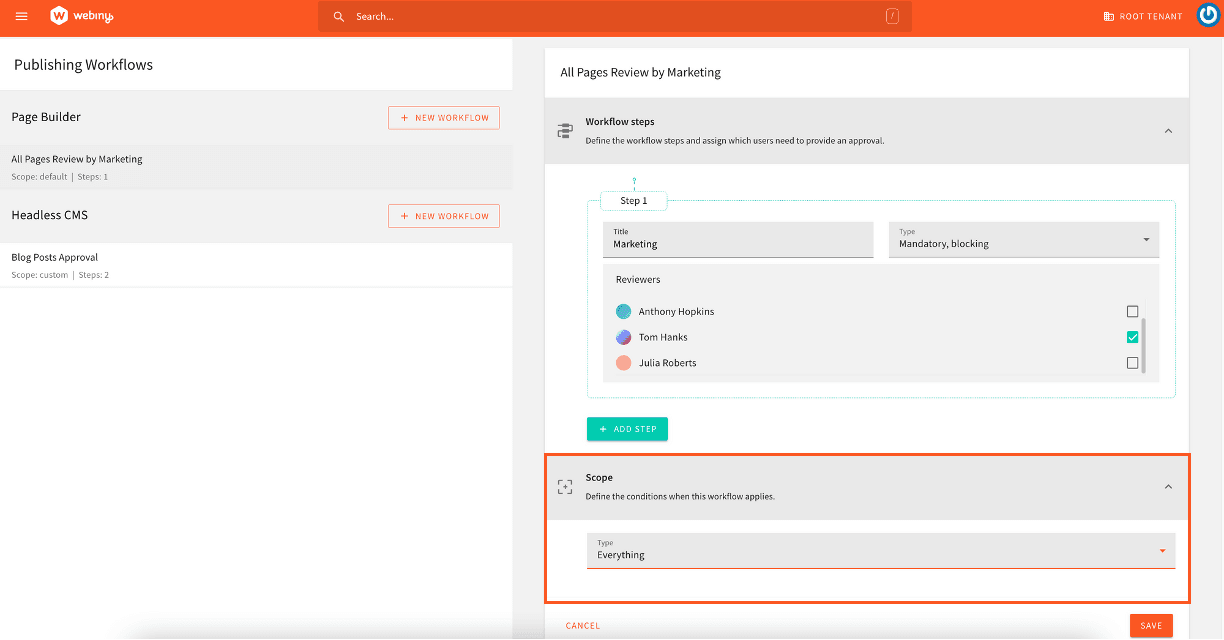This screenshot has width=1224, height=640.
Task: Collapse the Workflow steps section
Action: tap(1168, 131)
